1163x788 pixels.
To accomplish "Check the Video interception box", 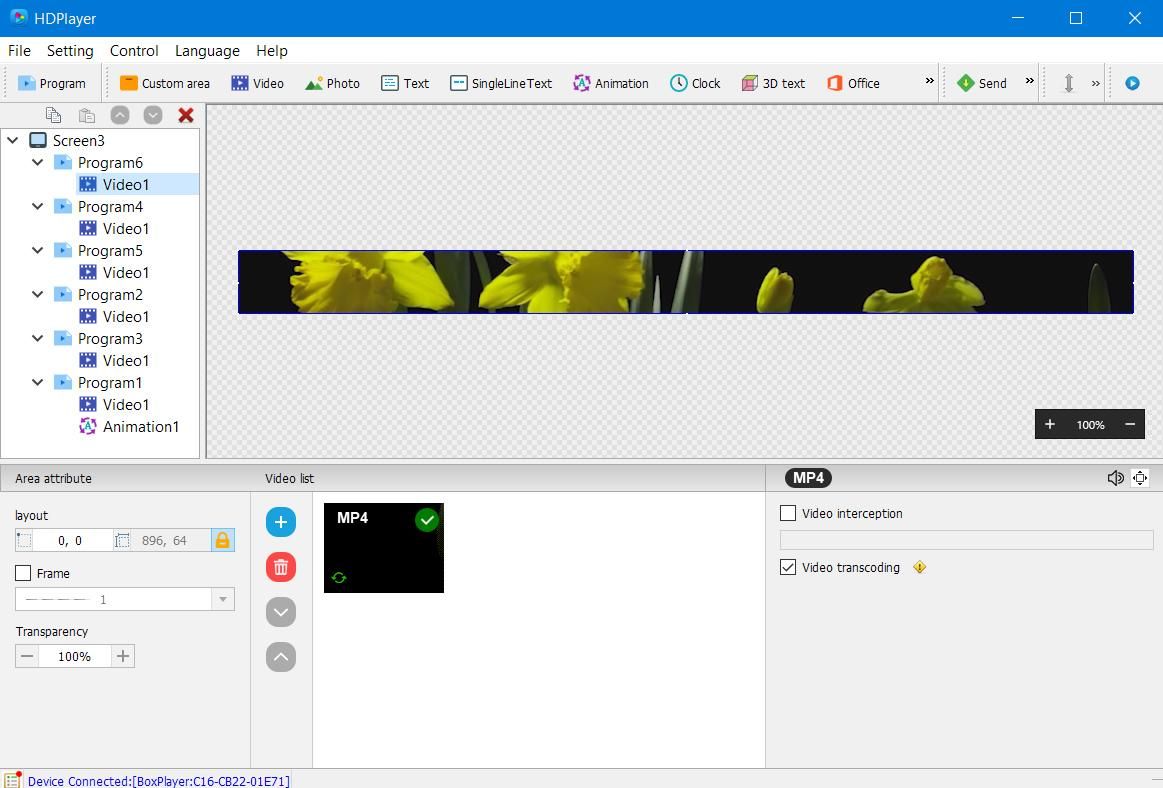I will tap(788, 513).
